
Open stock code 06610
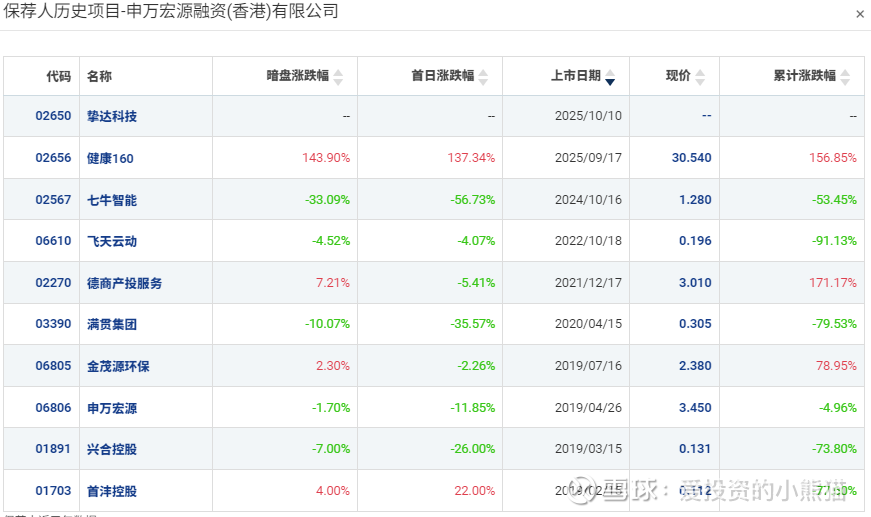tap(53, 240)
